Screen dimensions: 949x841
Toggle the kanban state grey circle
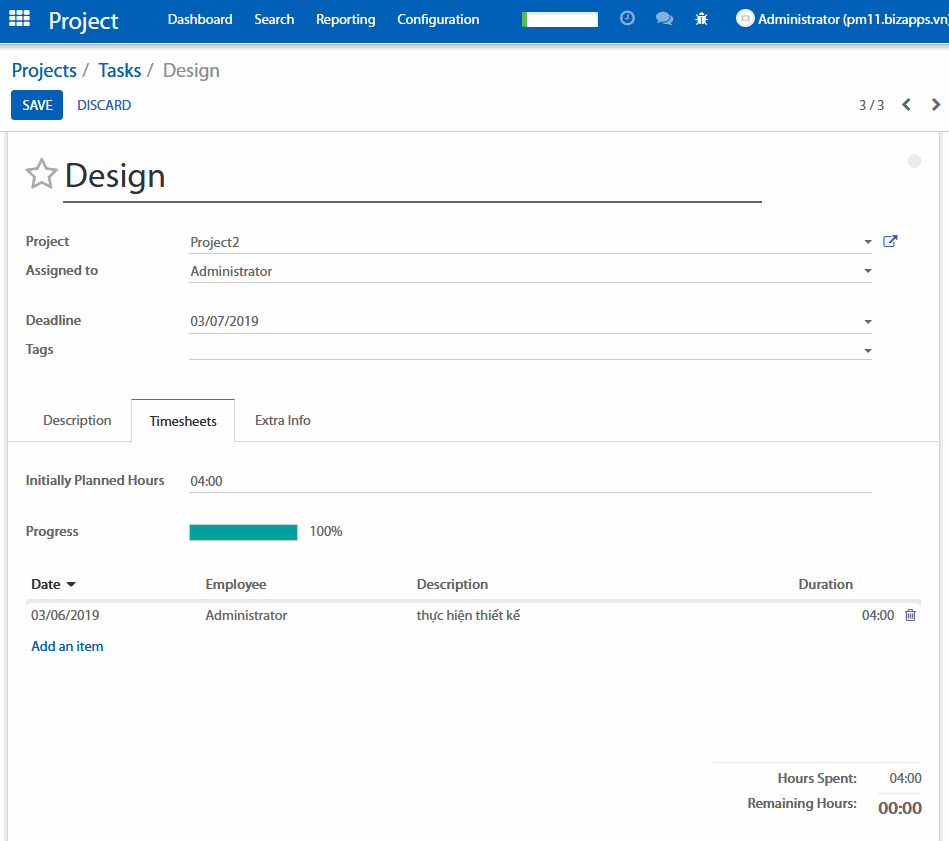pos(914,161)
